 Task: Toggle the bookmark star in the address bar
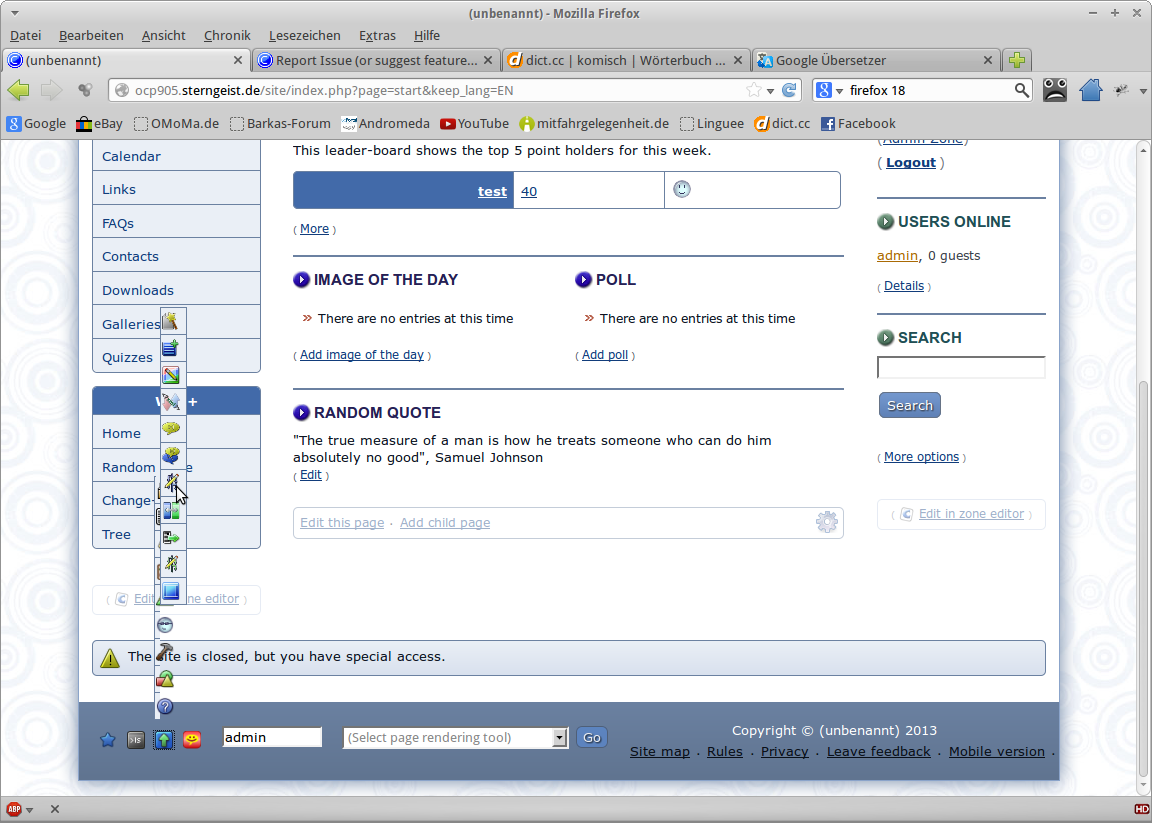coord(753,90)
